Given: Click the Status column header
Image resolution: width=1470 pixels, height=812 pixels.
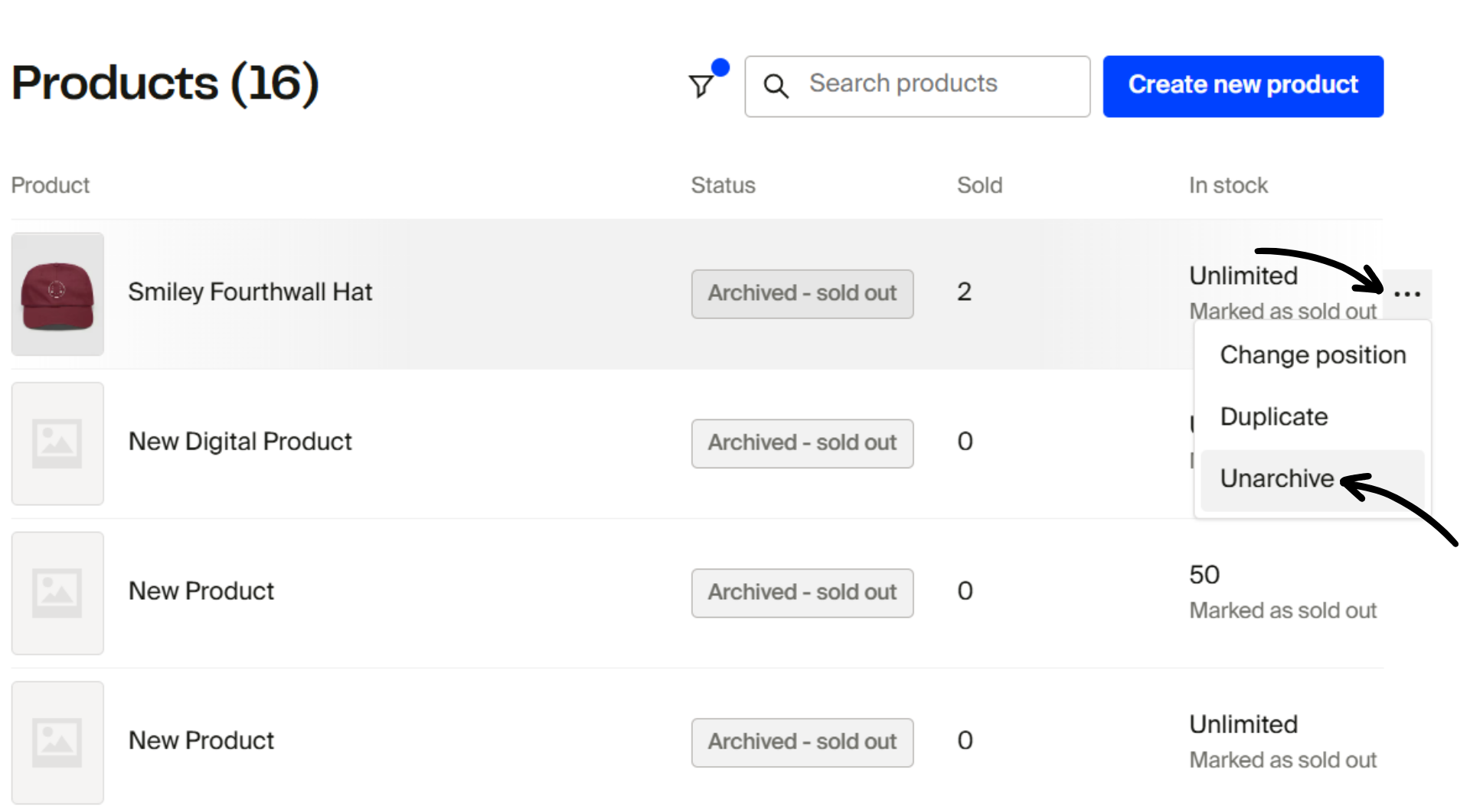Looking at the screenshot, I should (x=723, y=185).
